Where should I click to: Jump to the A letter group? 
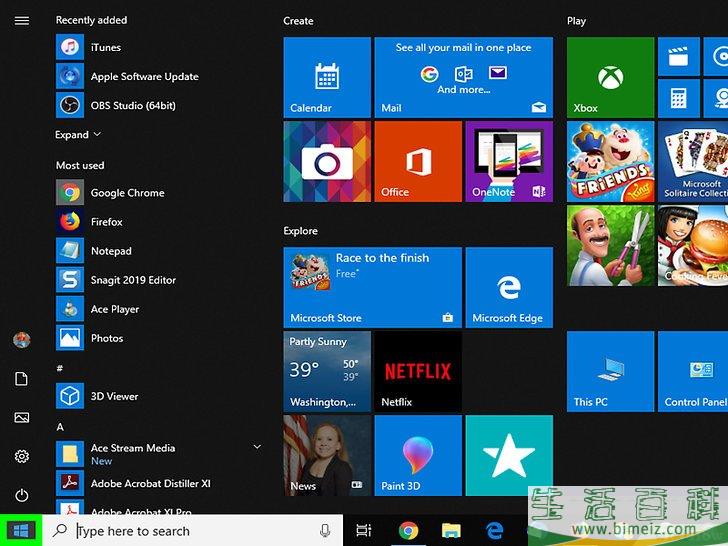pyautogui.click(x=60, y=427)
